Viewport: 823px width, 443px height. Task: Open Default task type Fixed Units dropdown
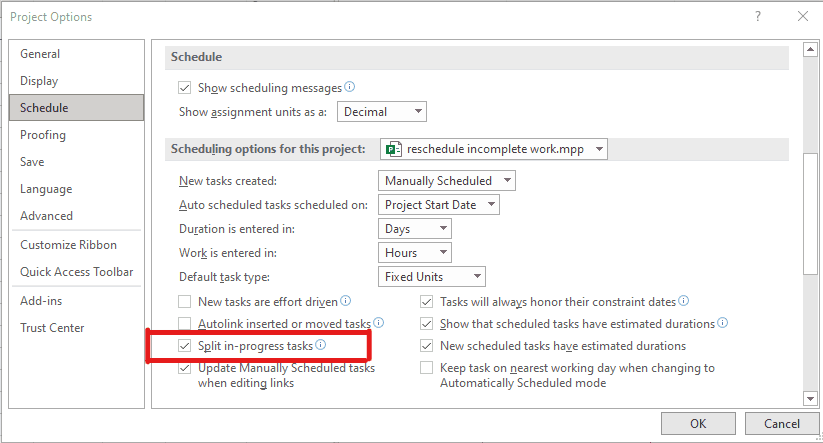[431, 277]
